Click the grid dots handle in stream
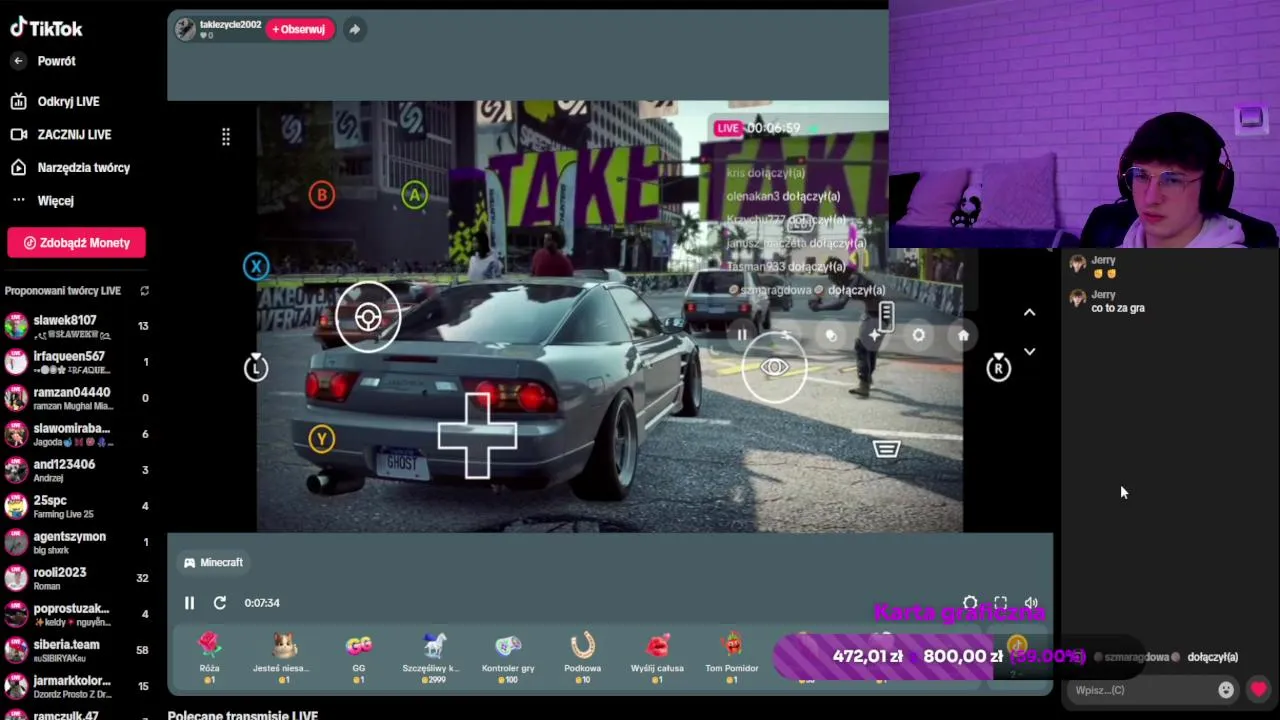This screenshot has width=1280, height=720. pyautogui.click(x=226, y=137)
